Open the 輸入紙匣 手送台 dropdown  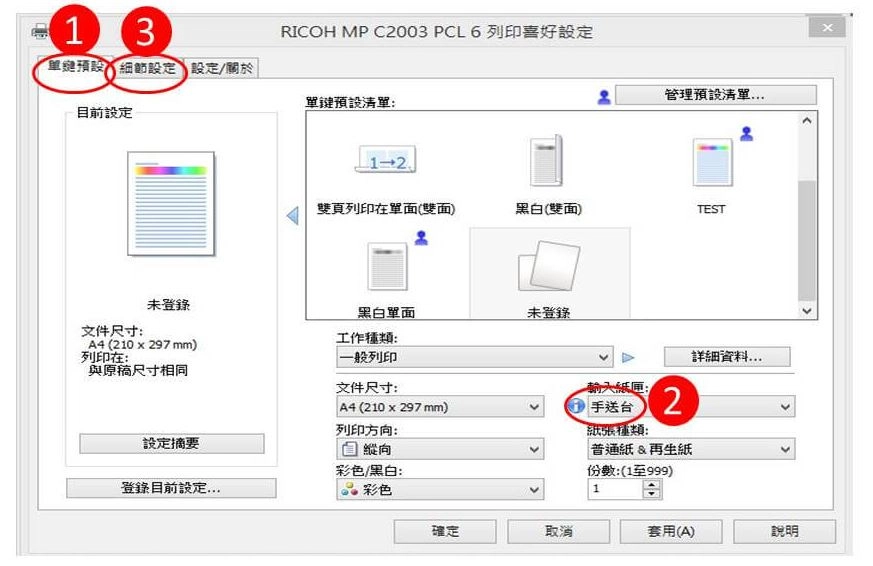691,407
